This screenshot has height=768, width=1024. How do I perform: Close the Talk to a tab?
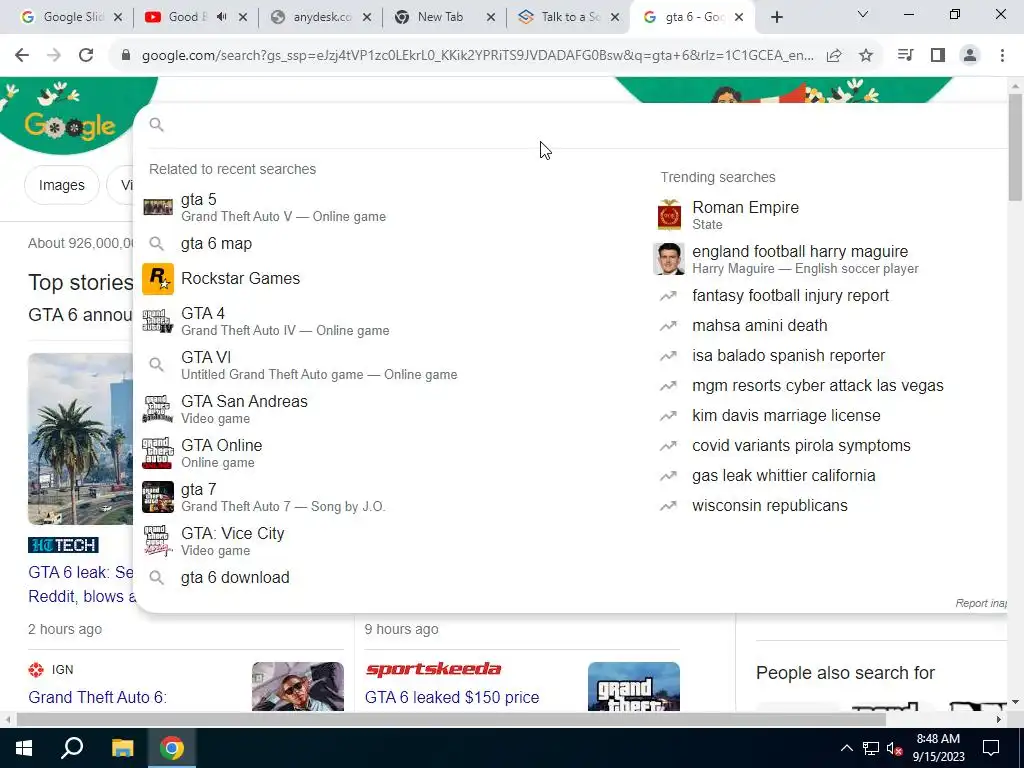point(615,17)
